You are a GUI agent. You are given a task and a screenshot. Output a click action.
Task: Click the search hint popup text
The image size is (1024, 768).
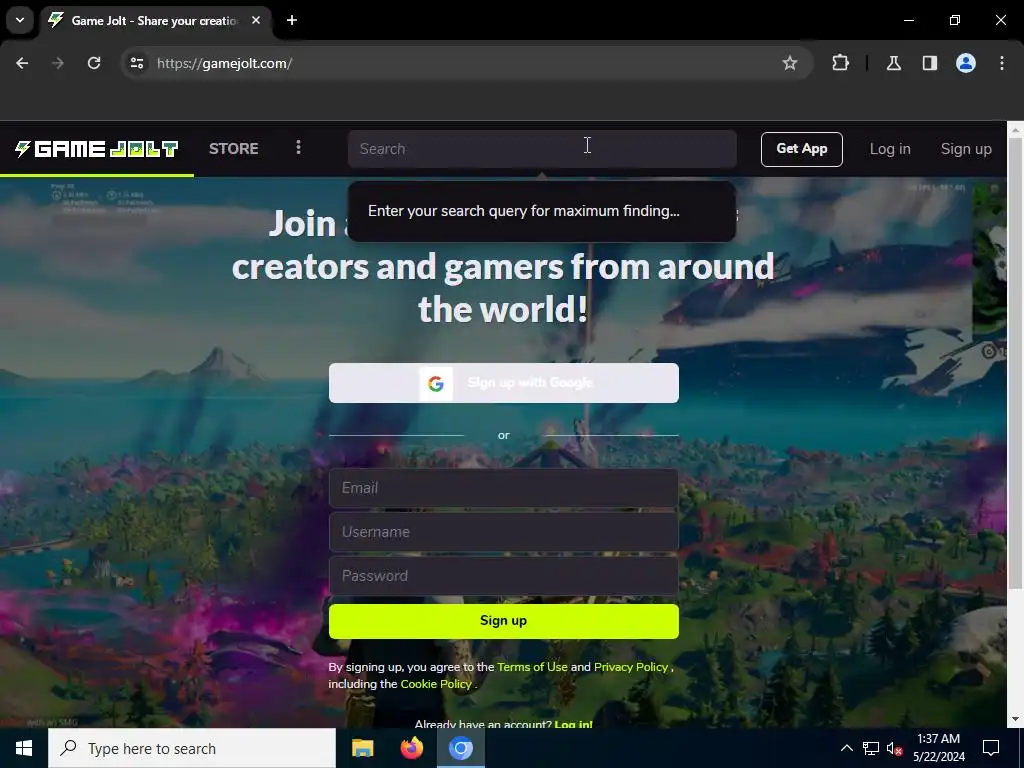point(524,211)
